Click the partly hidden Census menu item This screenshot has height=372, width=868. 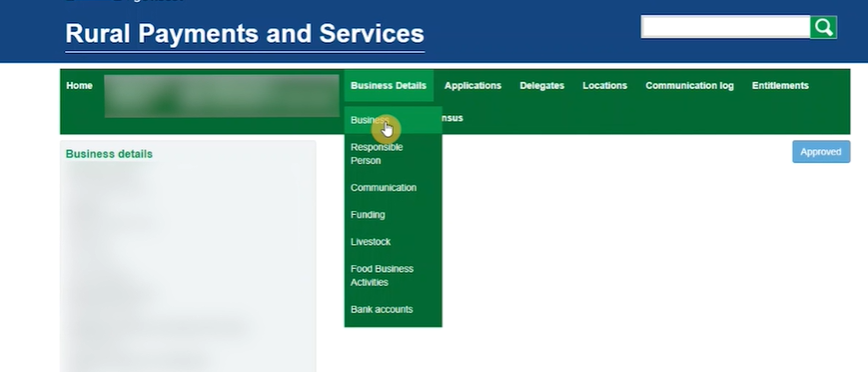453,118
